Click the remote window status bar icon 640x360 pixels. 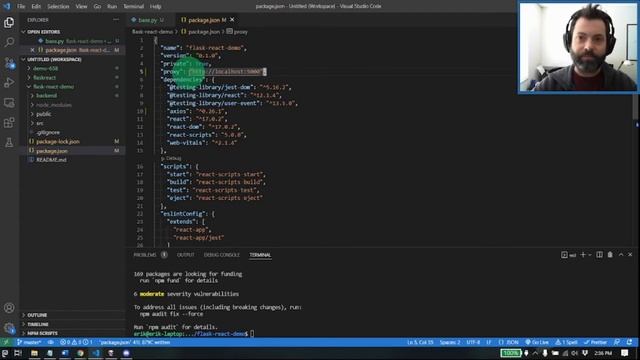tap(6, 342)
